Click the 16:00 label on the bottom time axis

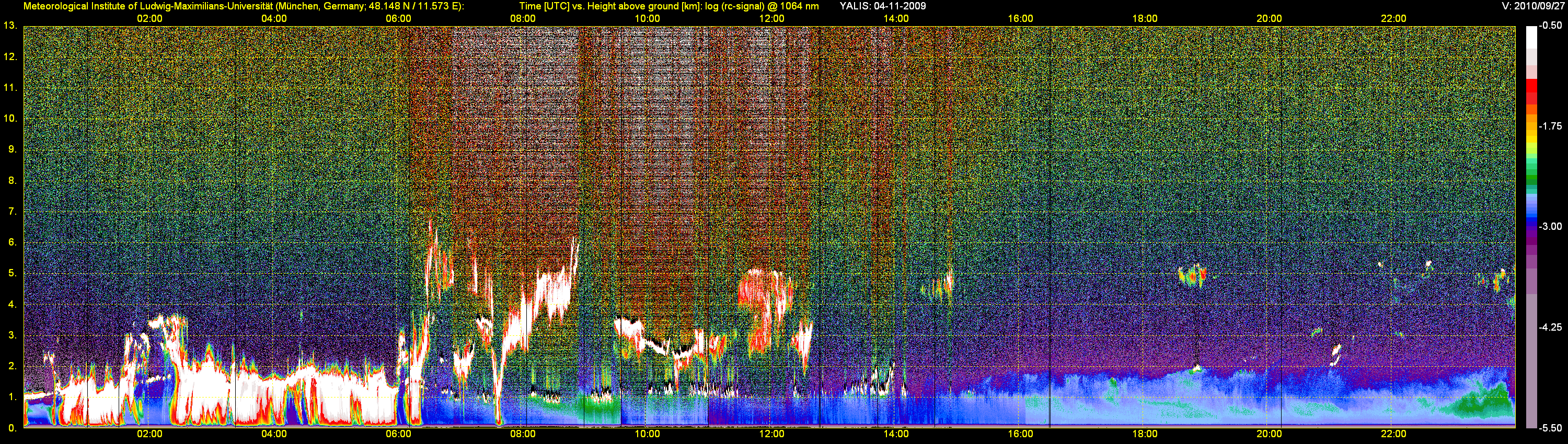pos(1020,434)
